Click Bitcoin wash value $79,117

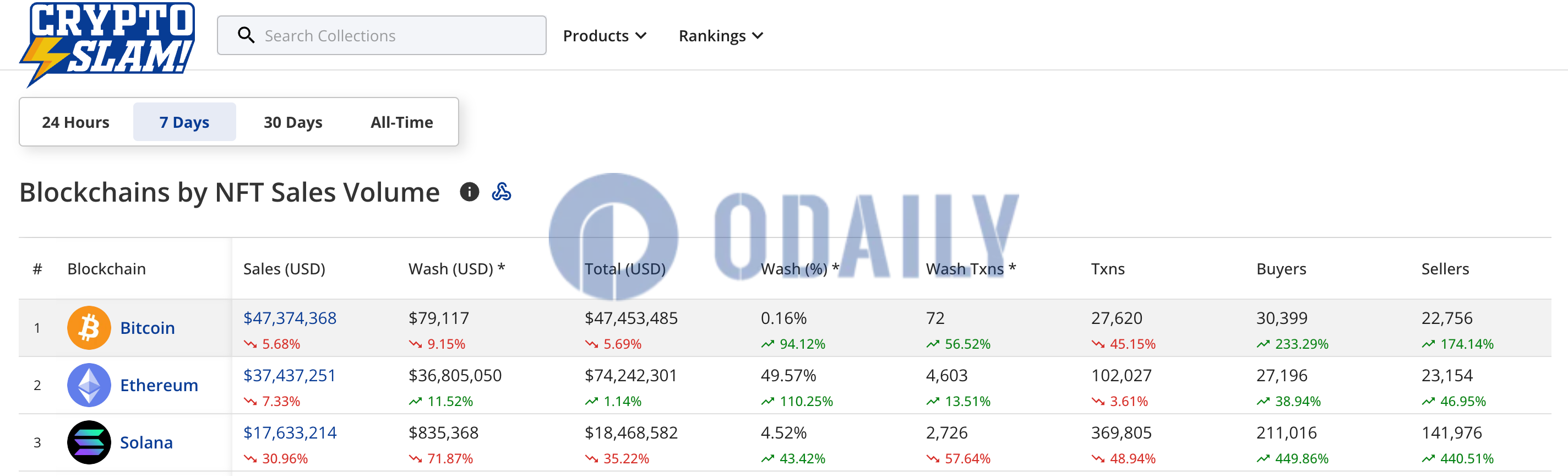[x=439, y=318]
